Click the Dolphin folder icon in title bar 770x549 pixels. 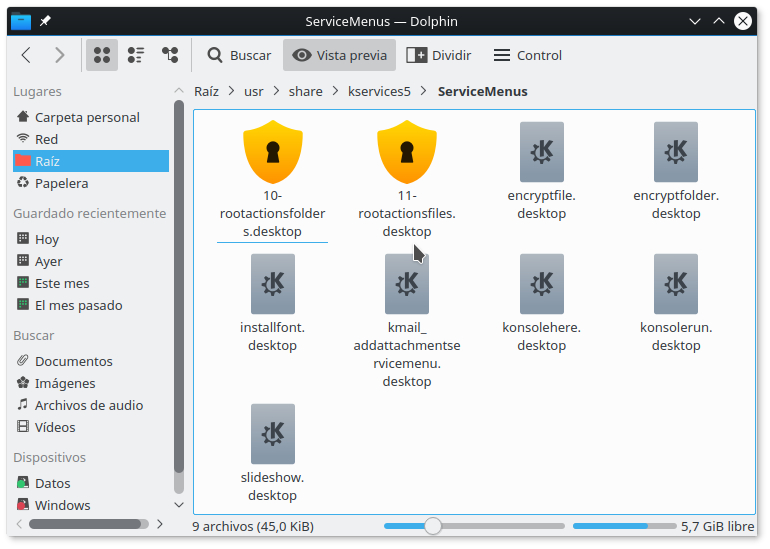coord(21,21)
